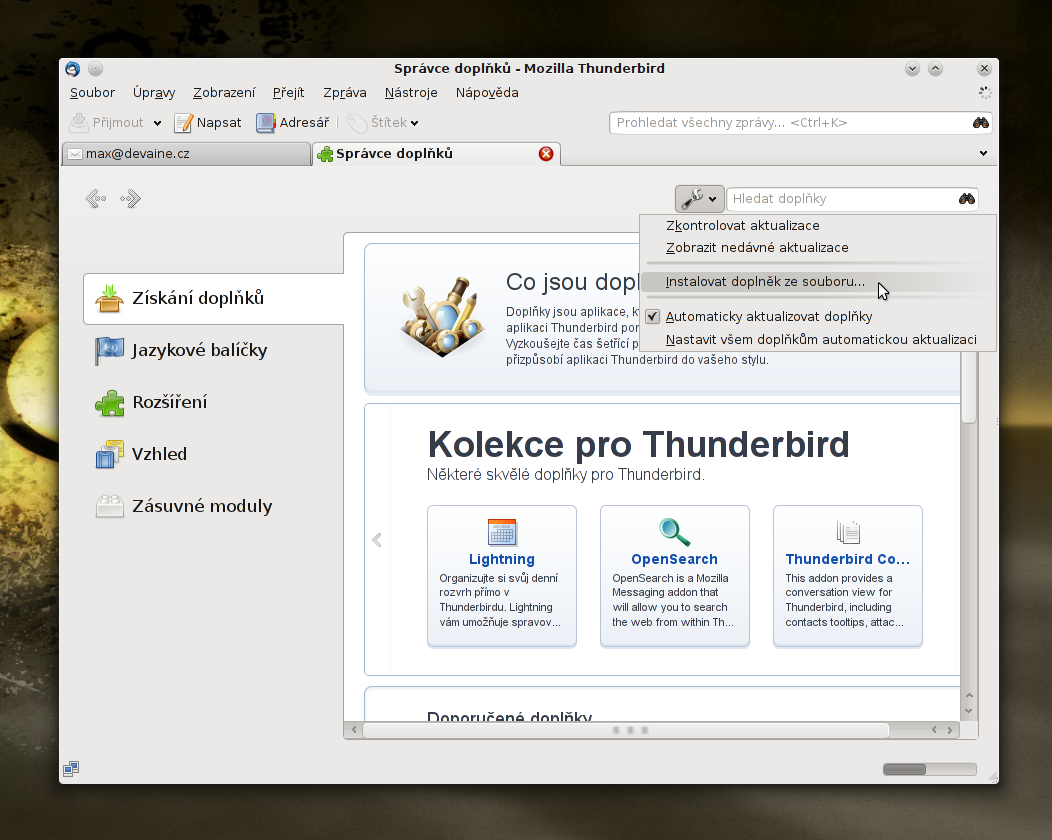1052x840 pixels.
Task: Click the Vzhled appearance icon
Action: coord(109,454)
